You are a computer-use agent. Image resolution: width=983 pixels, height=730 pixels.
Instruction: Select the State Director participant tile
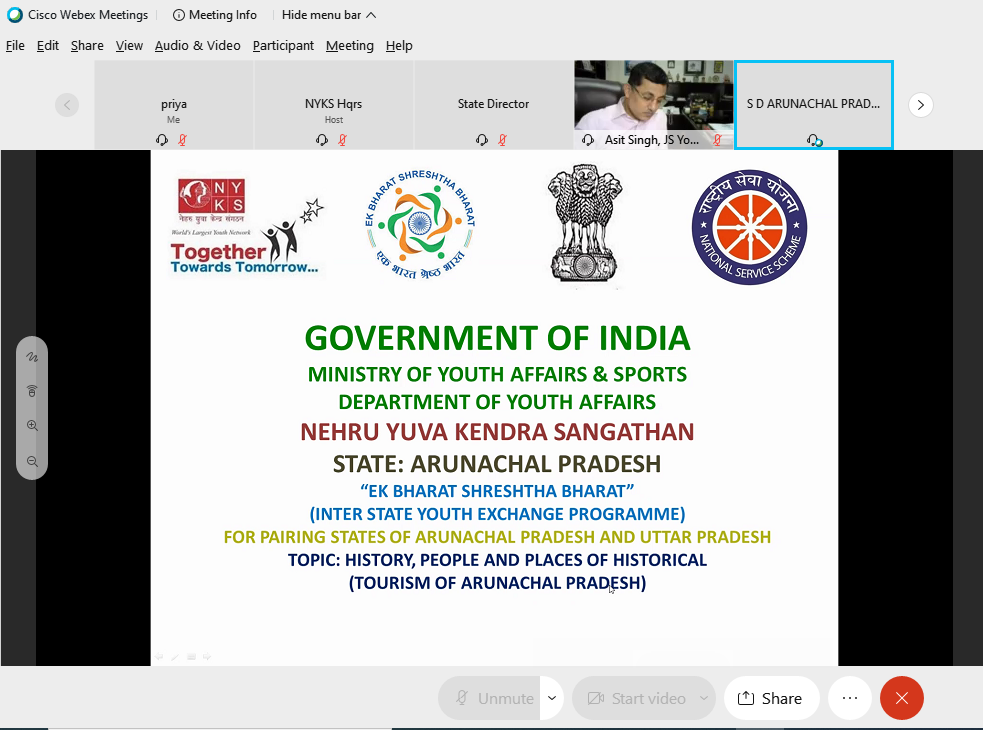(x=493, y=105)
